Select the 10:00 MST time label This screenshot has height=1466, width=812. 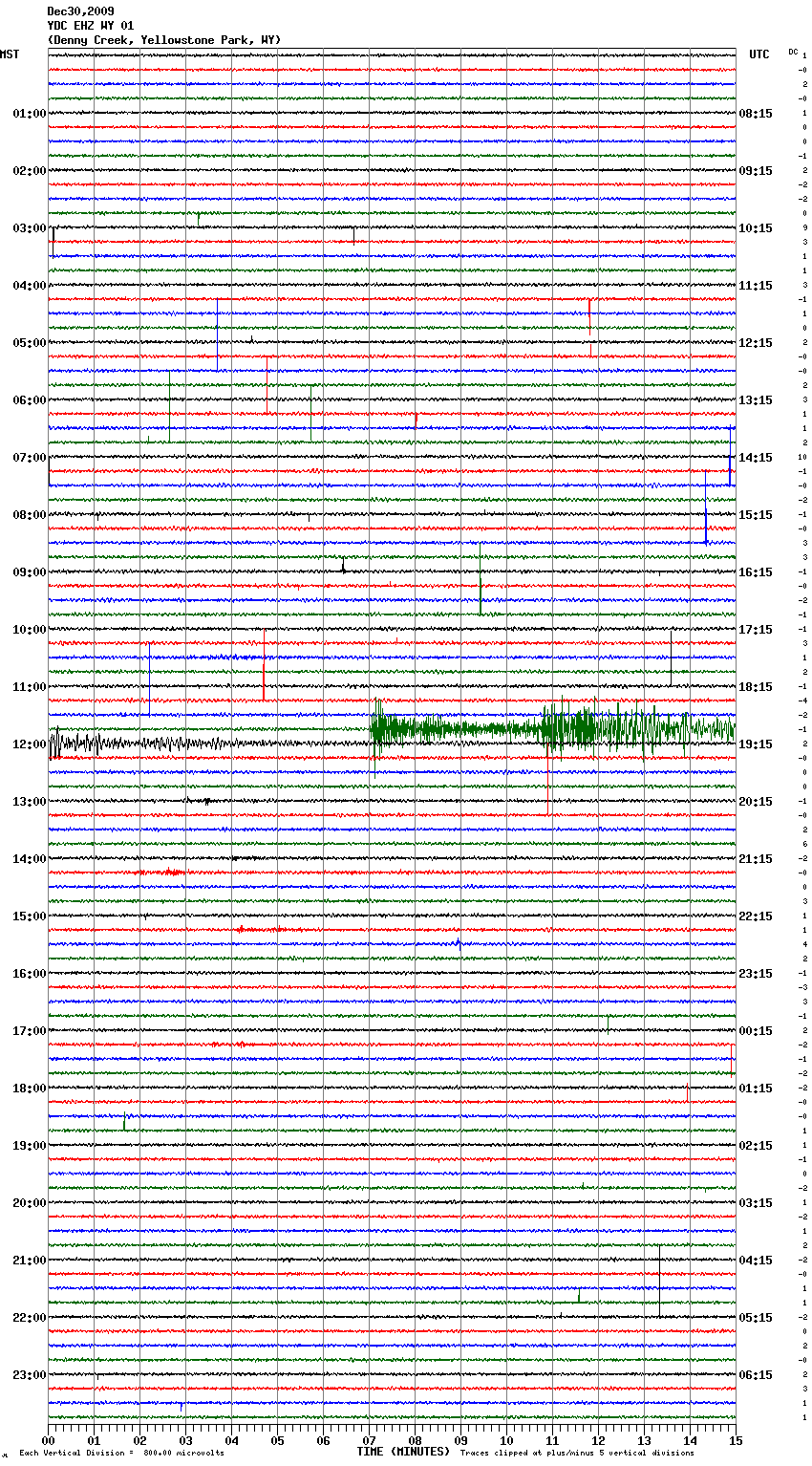pyautogui.click(x=30, y=630)
